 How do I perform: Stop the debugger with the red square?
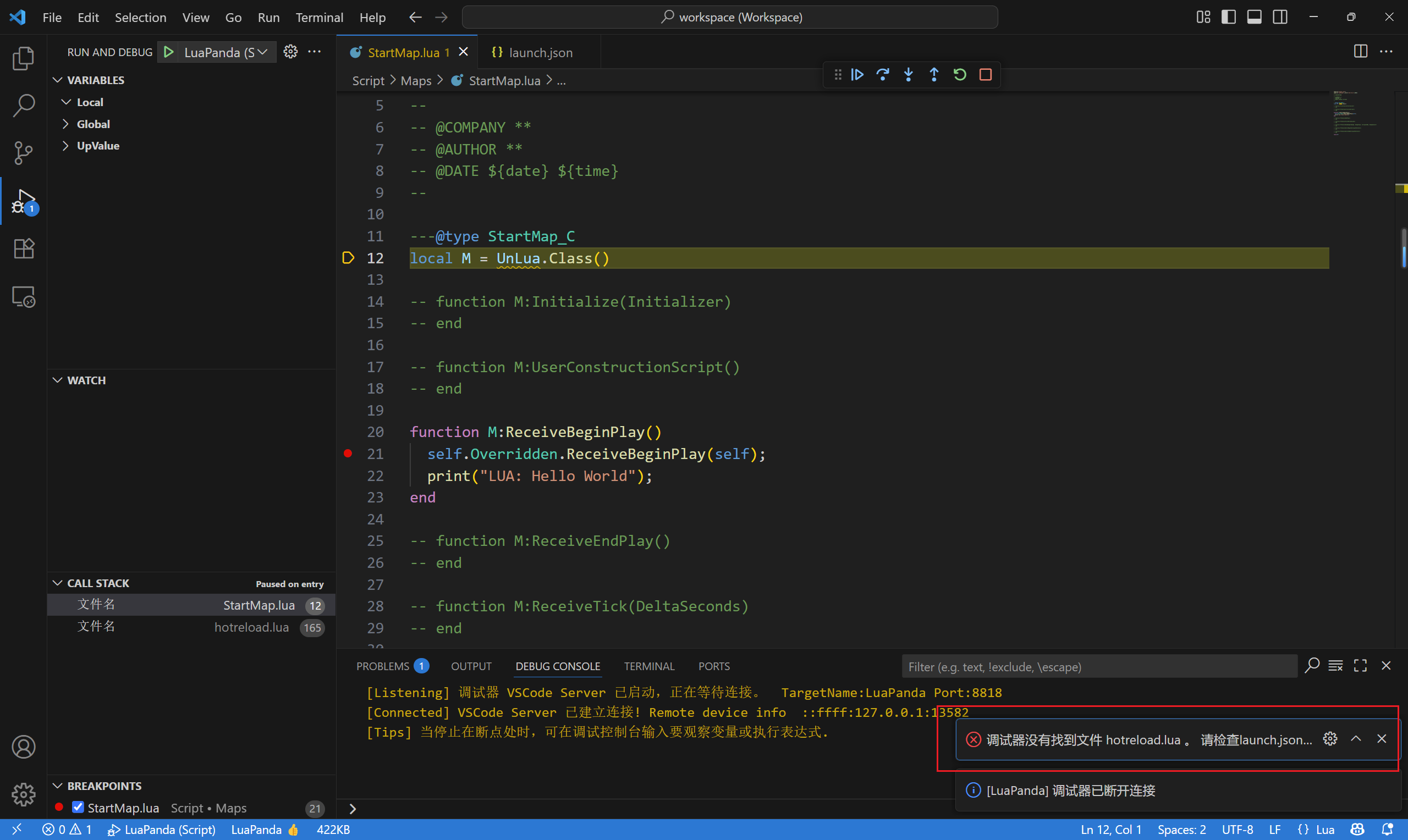pos(985,75)
